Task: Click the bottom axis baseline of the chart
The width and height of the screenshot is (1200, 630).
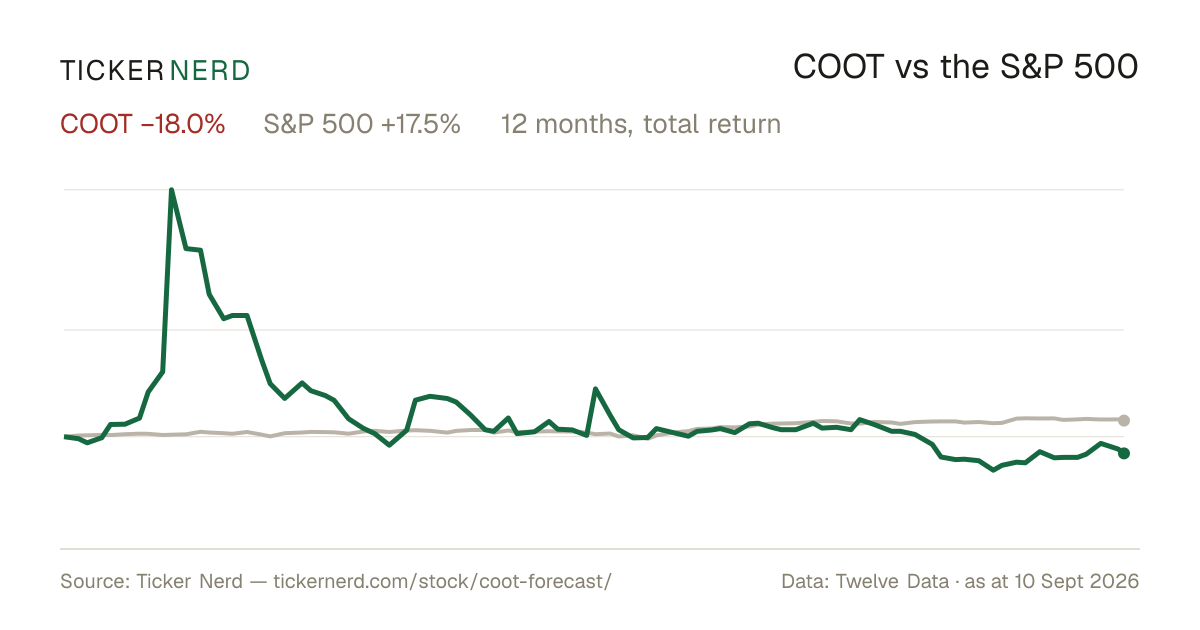Action: [x=600, y=548]
